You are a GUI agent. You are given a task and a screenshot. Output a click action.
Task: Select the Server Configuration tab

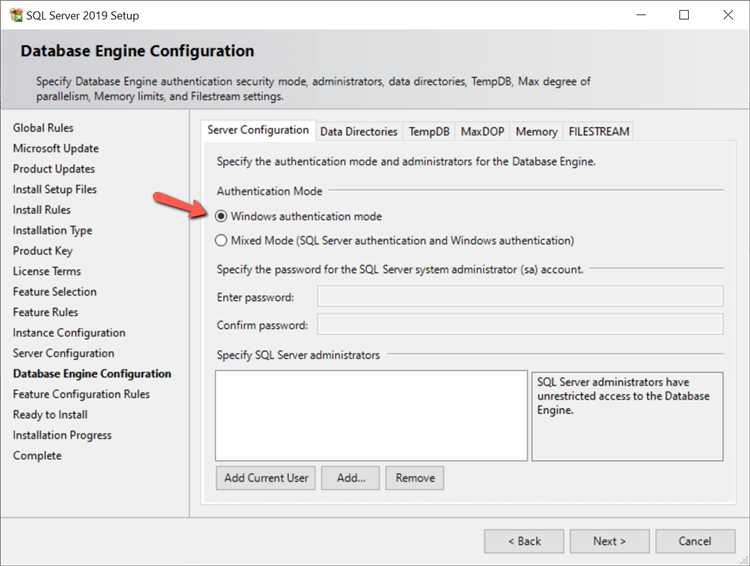pyautogui.click(x=258, y=130)
